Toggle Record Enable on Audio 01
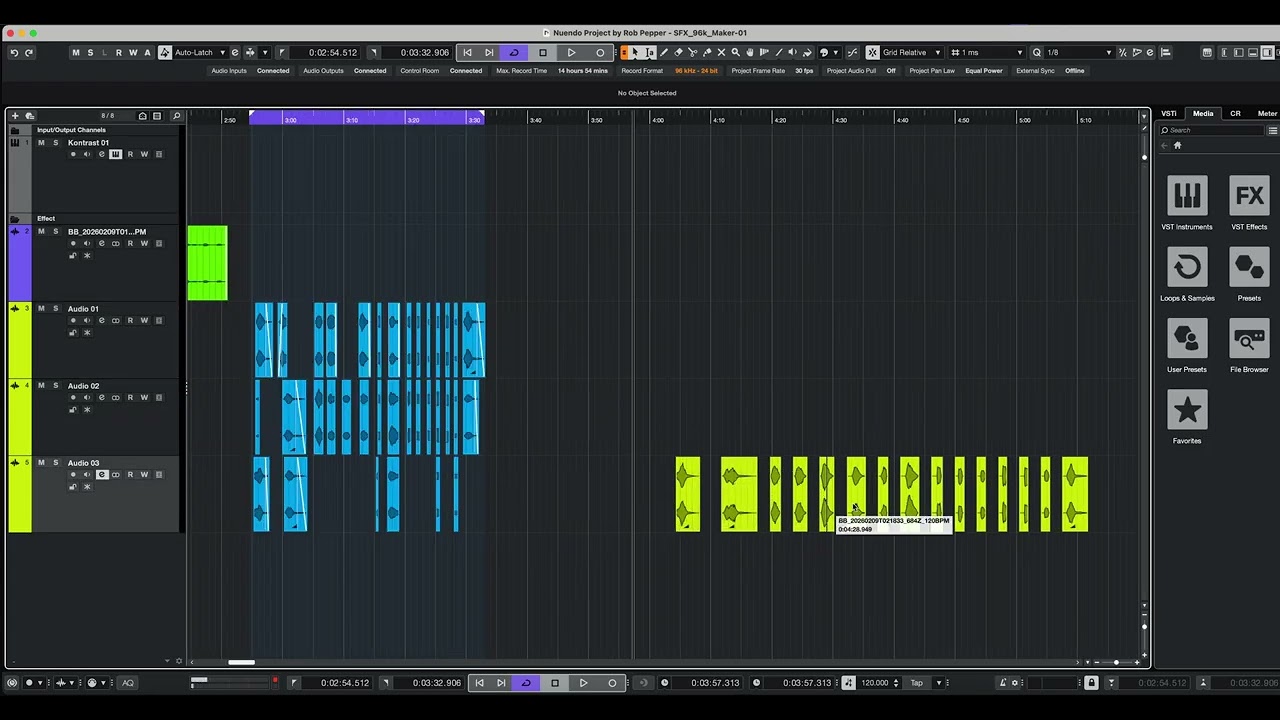 pyautogui.click(x=73, y=321)
